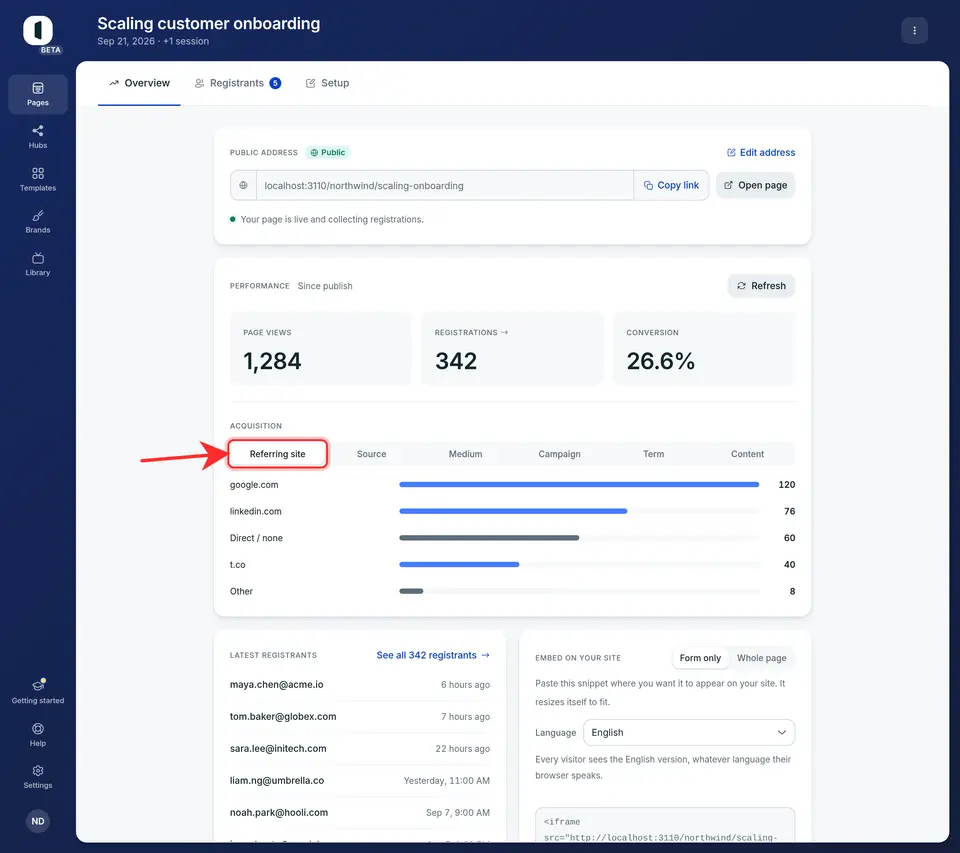Click the iframe embed code box

pyautogui.click(x=665, y=825)
